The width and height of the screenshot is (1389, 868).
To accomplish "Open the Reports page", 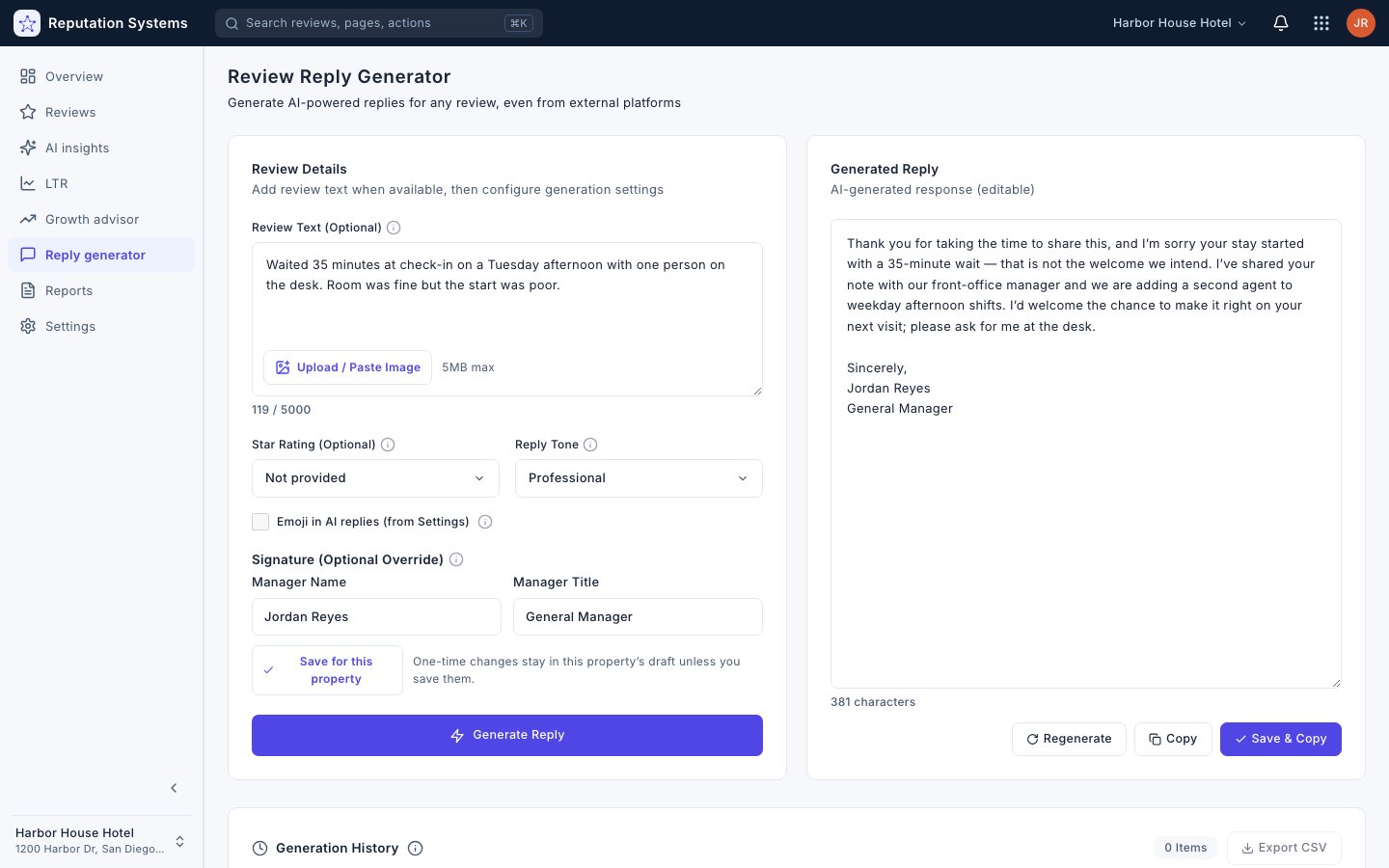I will pyautogui.click(x=101, y=290).
